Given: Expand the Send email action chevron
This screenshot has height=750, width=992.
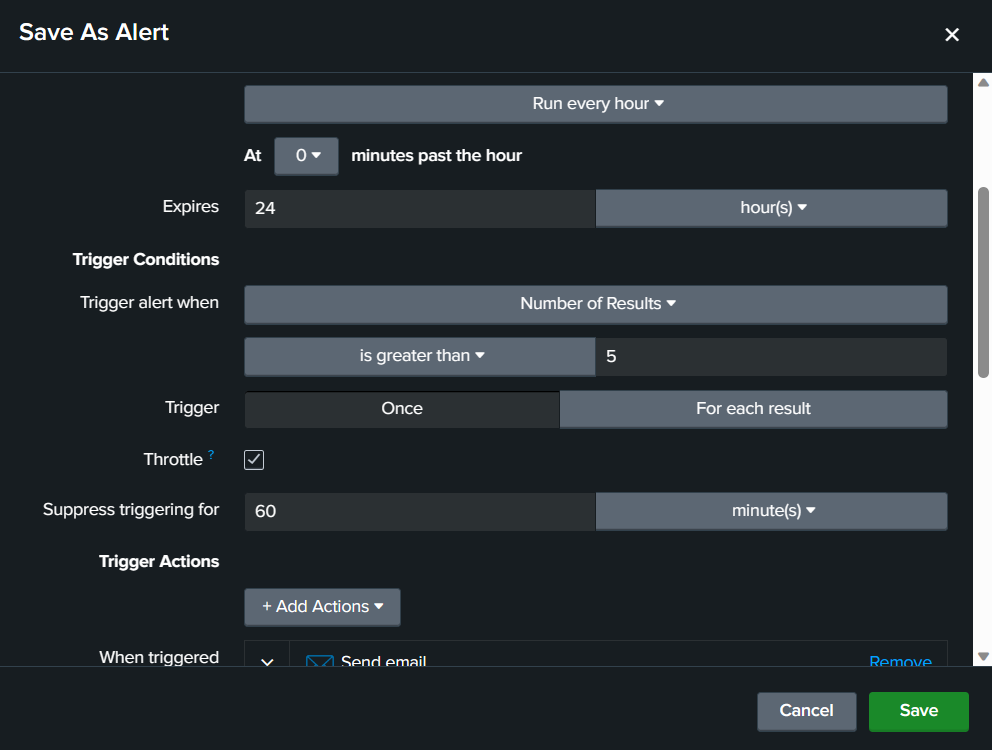Looking at the screenshot, I should 267,658.
